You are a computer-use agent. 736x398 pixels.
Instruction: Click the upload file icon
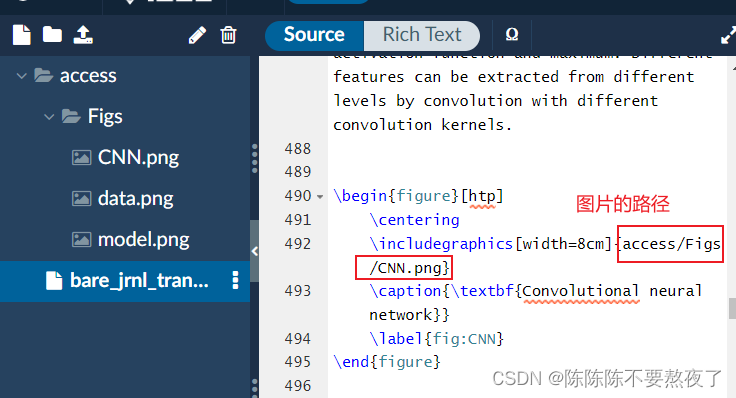pos(83,35)
